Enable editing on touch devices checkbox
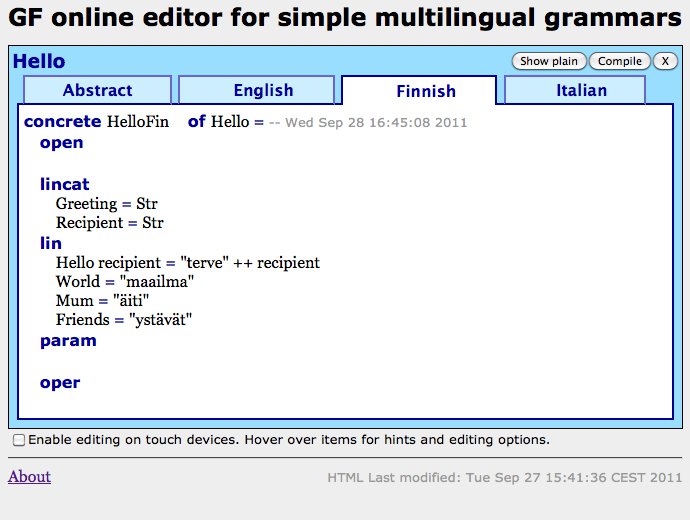The height and width of the screenshot is (520, 690). pos(19,440)
